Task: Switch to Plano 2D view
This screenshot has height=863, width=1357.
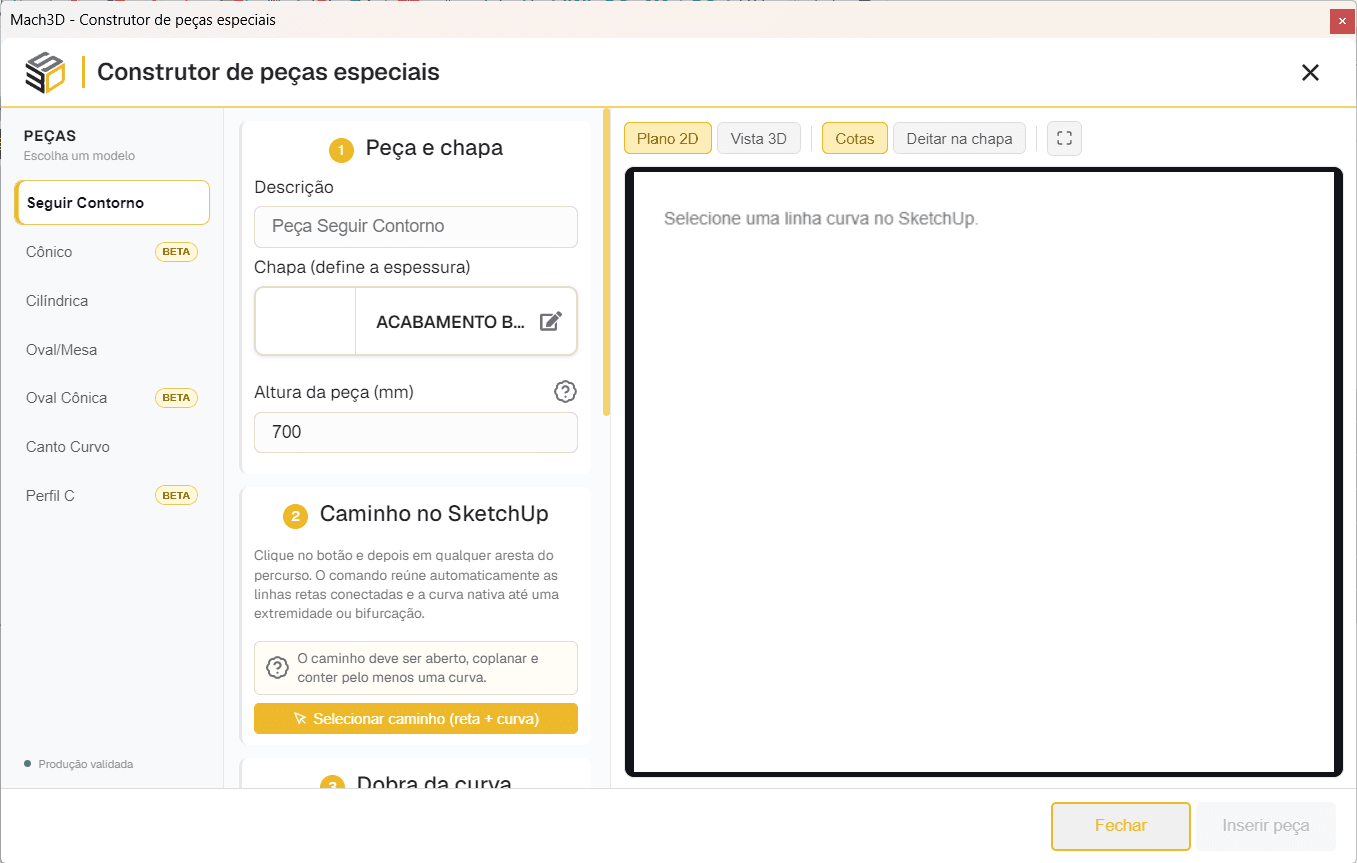Action: (668, 139)
